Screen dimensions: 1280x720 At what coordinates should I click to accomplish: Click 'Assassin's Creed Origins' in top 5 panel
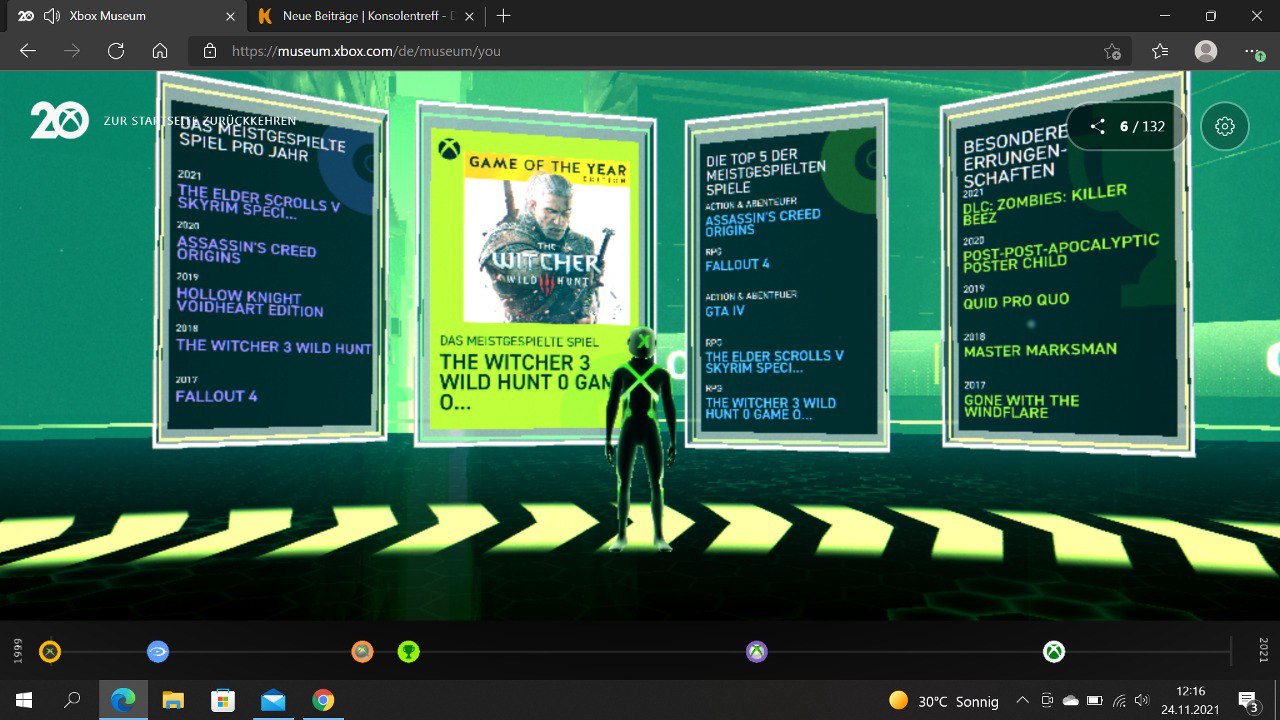click(x=763, y=223)
